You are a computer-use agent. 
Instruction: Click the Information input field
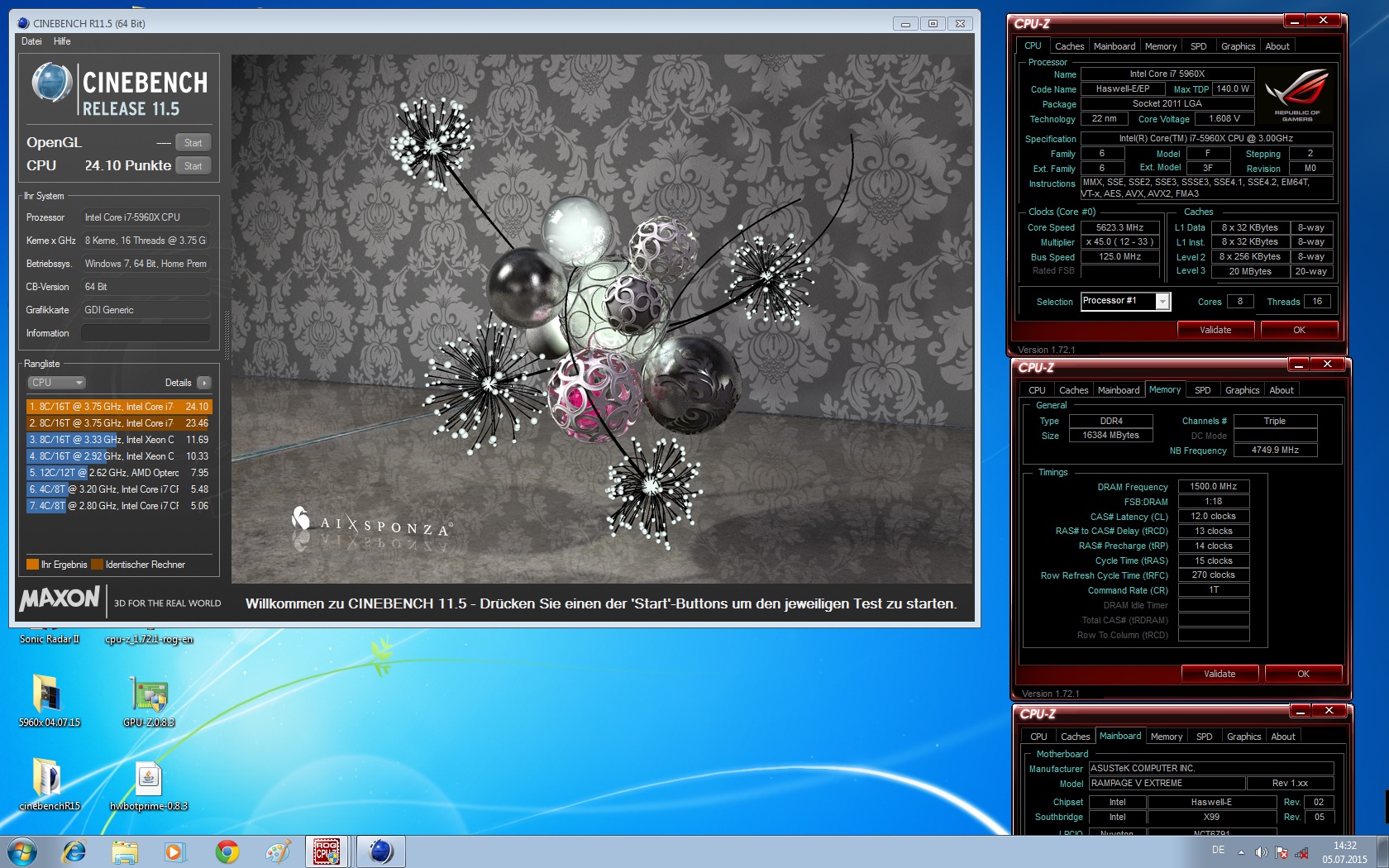(x=146, y=333)
